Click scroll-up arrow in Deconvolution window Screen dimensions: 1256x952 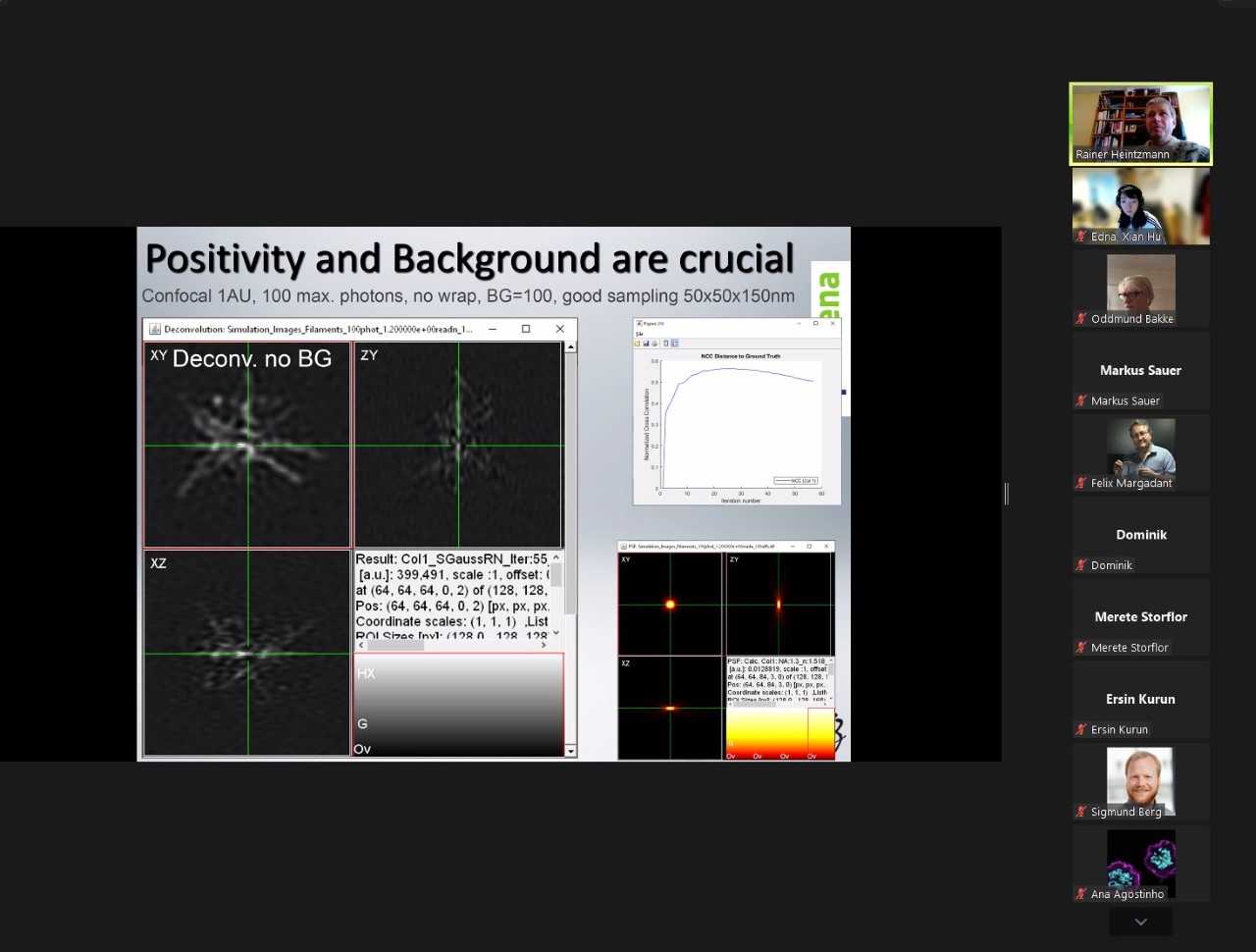(x=571, y=347)
